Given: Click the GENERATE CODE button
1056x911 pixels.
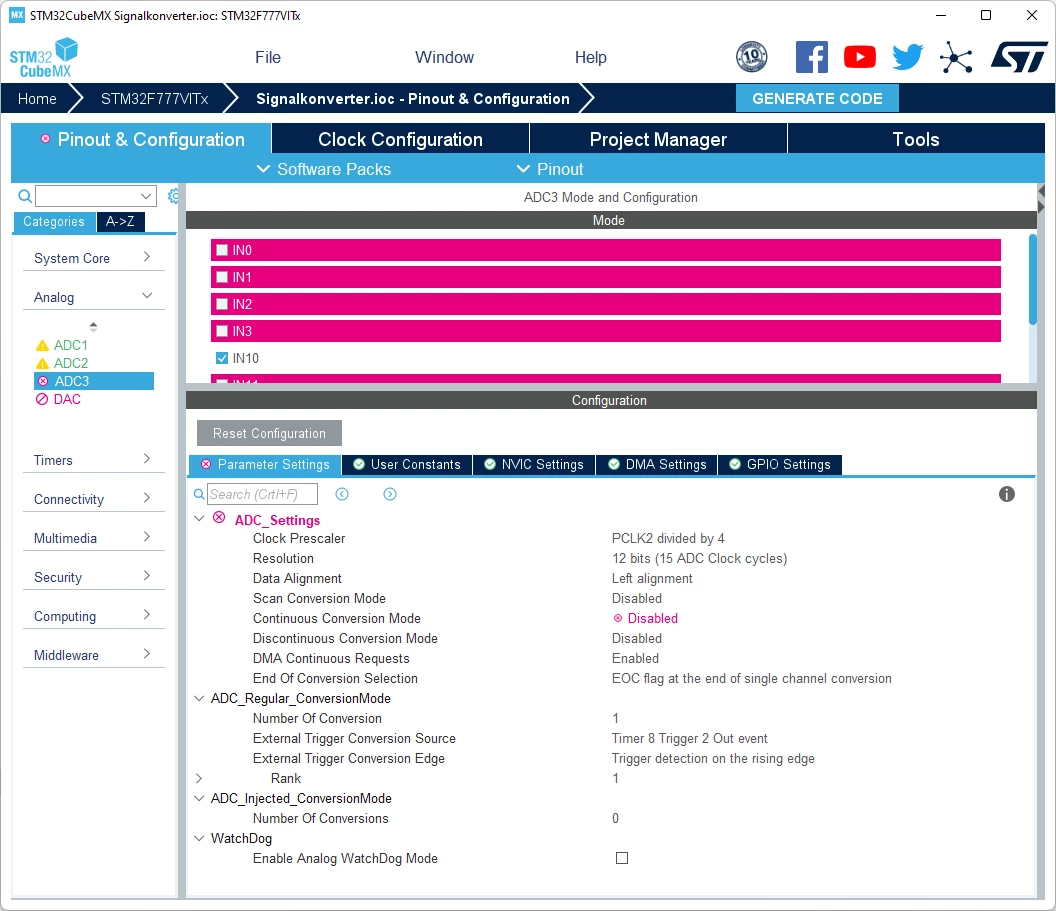Looking at the screenshot, I should (817, 98).
